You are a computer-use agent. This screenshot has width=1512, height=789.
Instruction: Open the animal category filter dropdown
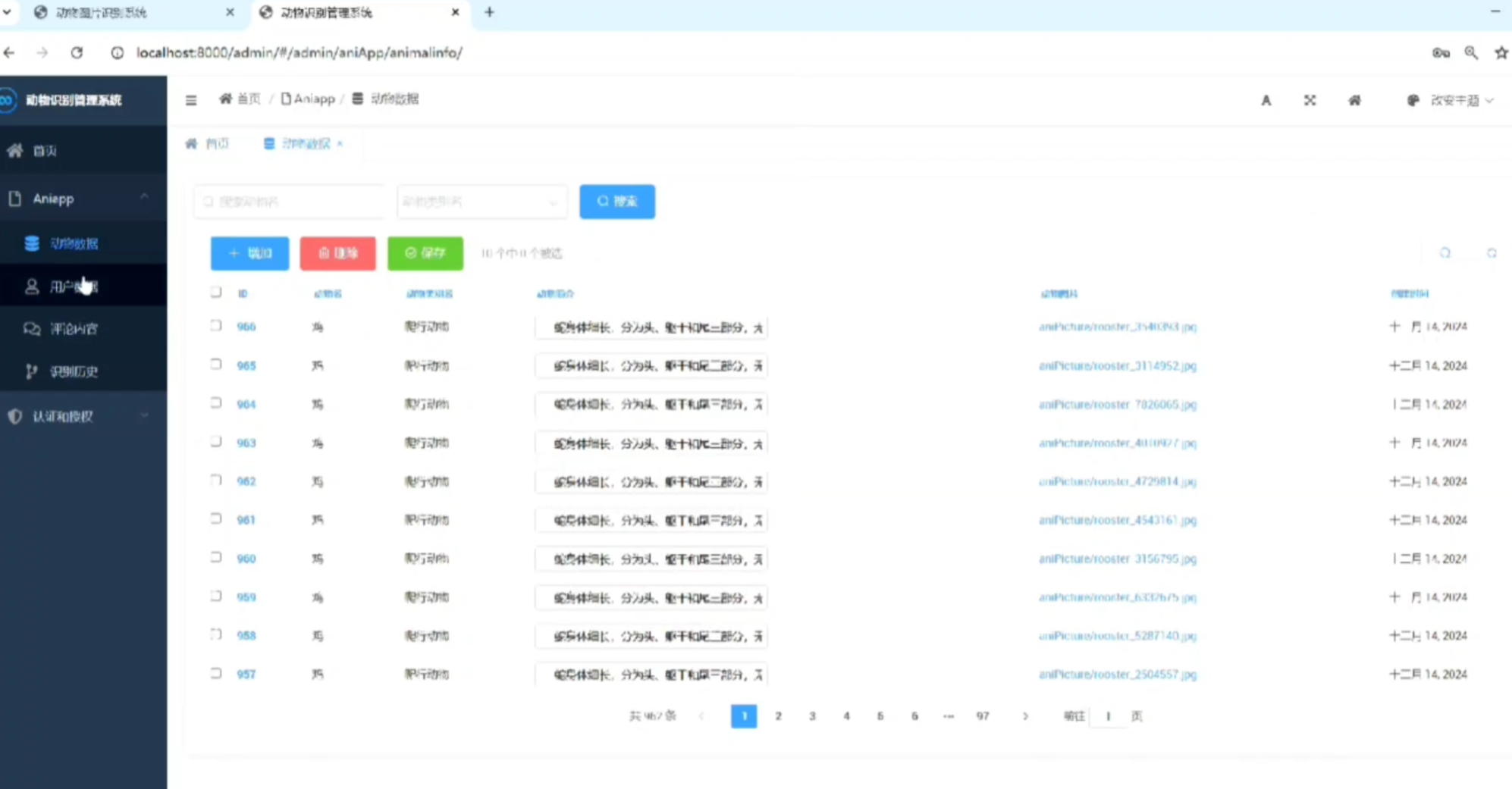point(482,202)
